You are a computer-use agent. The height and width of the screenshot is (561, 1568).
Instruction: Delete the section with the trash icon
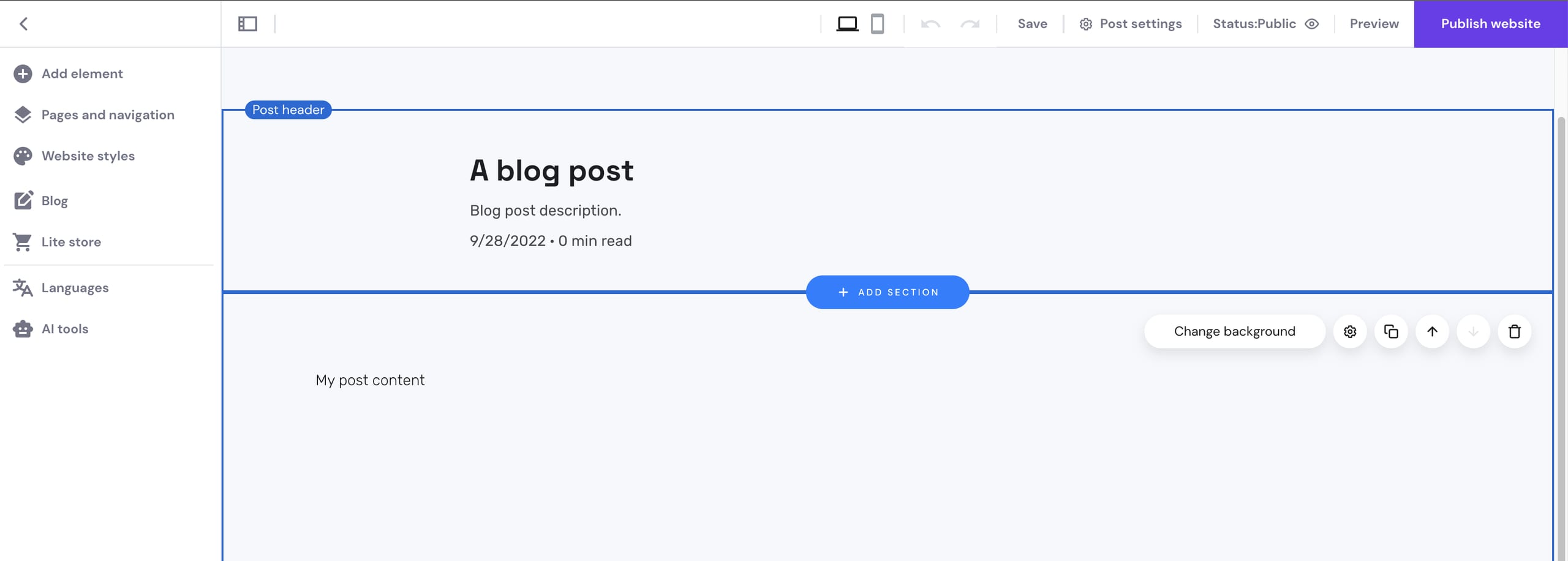click(1515, 331)
